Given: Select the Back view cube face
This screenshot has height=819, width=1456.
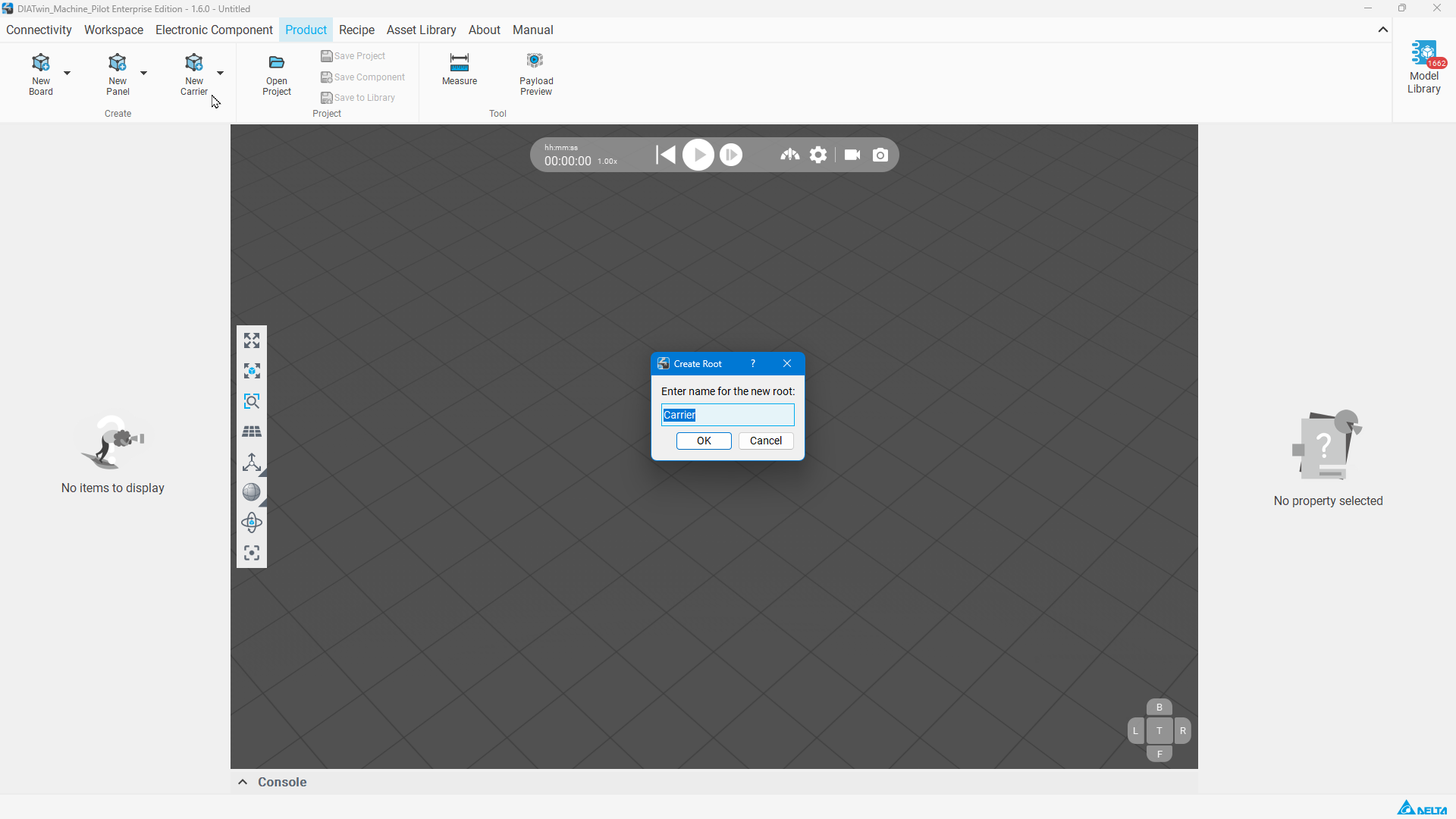Looking at the screenshot, I should tap(1159, 708).
